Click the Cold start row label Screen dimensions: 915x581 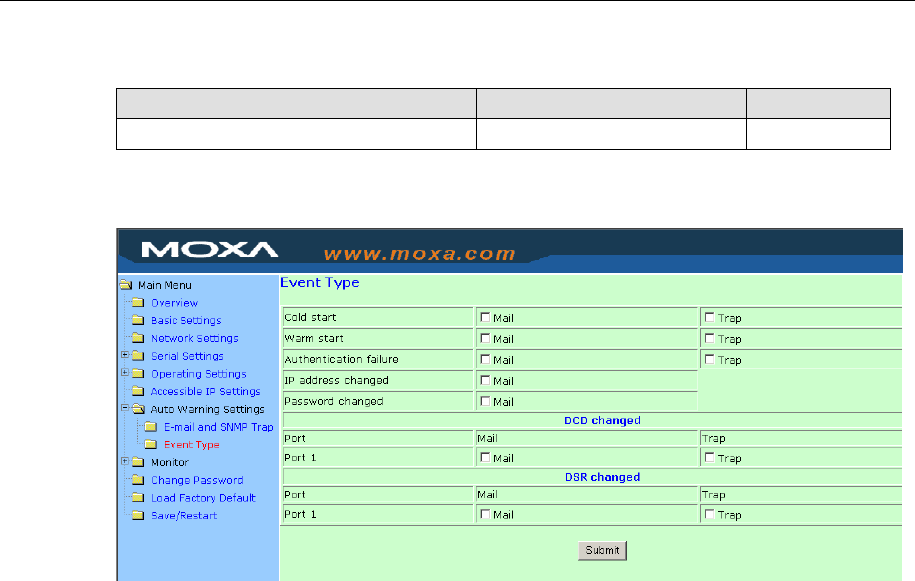tap(310, 317)
